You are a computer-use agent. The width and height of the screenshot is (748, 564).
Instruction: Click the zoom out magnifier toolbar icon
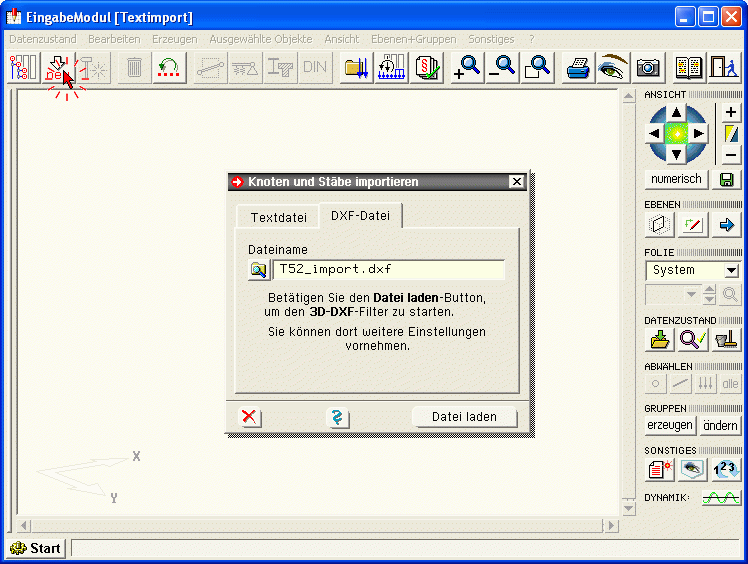[x=502, y=67]
